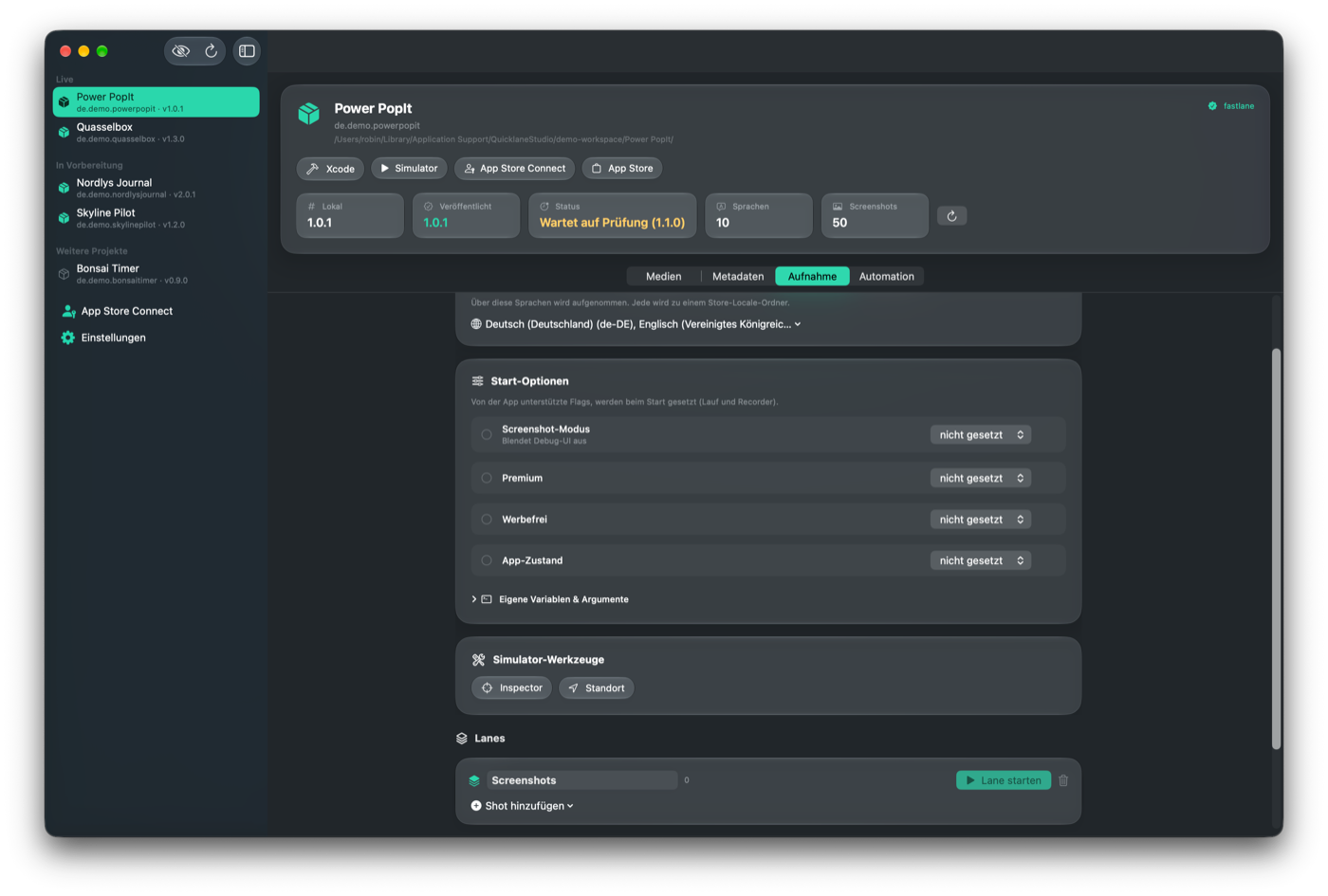Click the fastlane status badge

(1231, 106)
